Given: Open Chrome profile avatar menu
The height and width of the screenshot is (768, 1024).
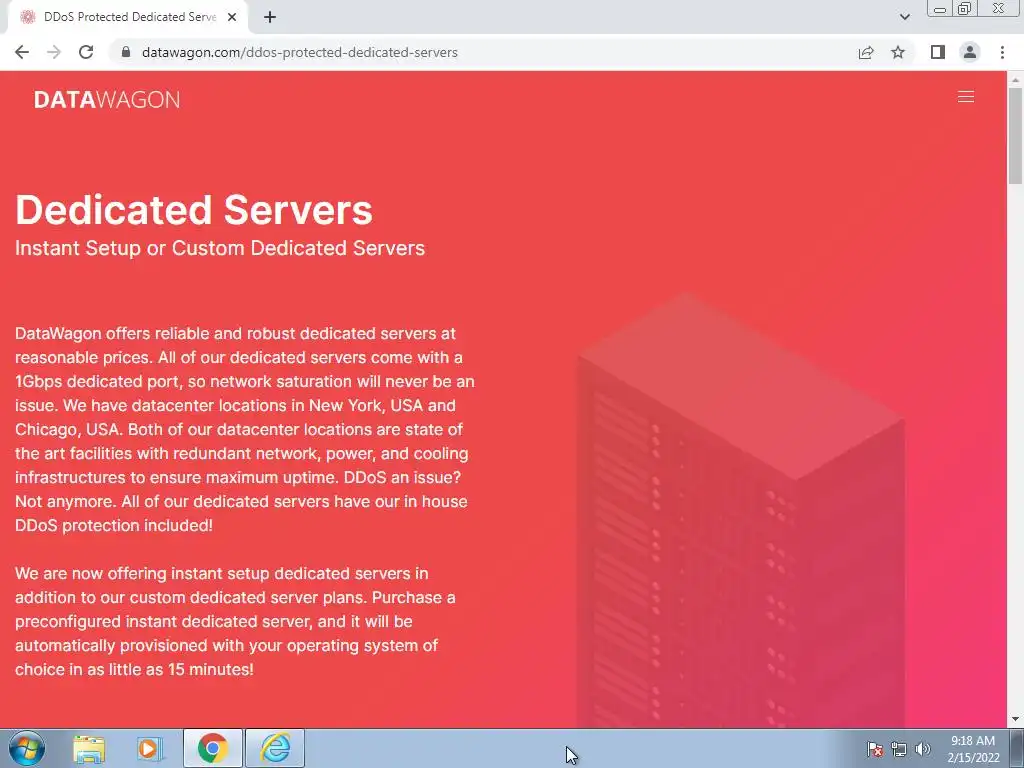Looking at the screenshot, I should 970,52.
